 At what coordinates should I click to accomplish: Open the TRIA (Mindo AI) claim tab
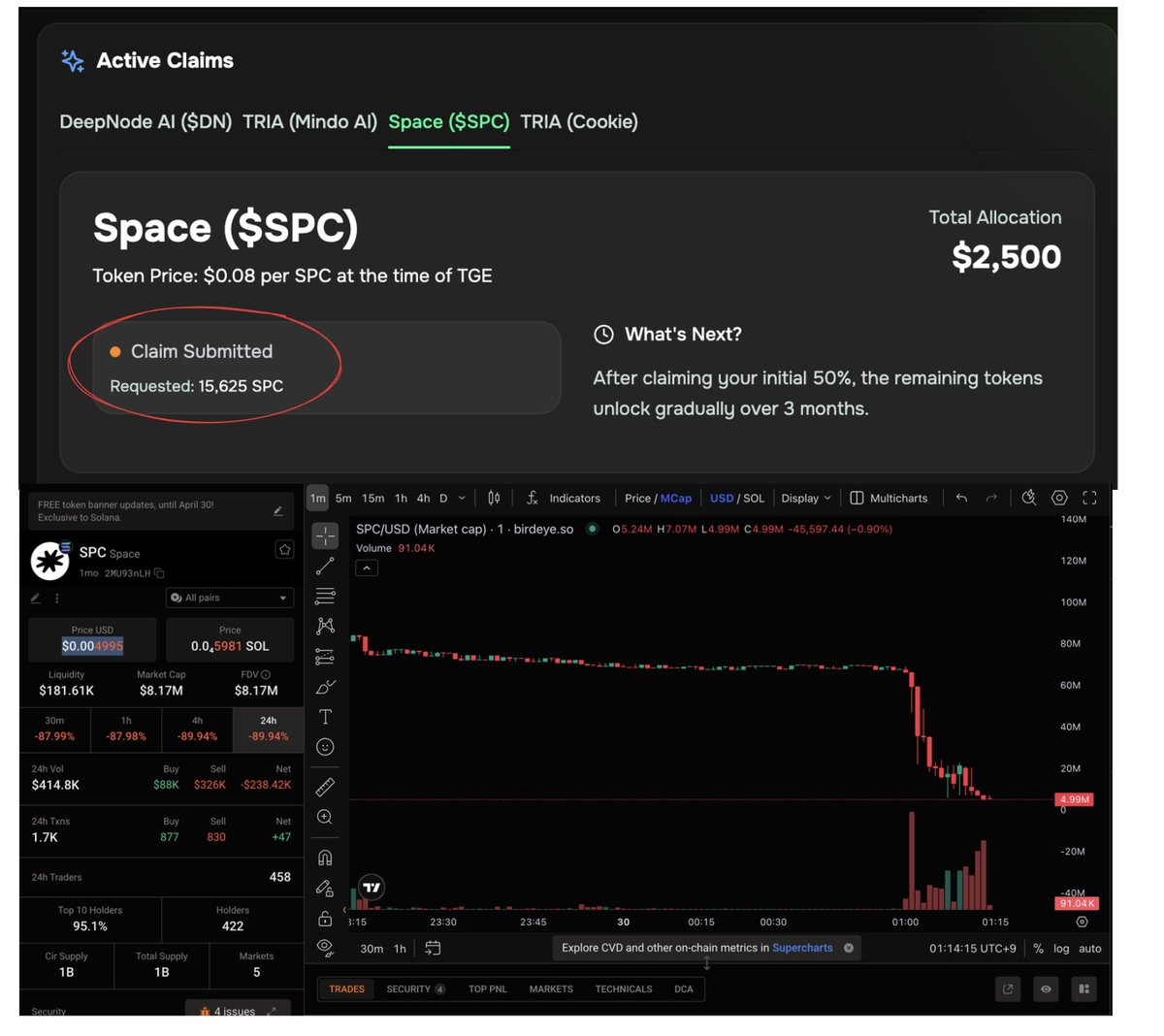(309, 122)
